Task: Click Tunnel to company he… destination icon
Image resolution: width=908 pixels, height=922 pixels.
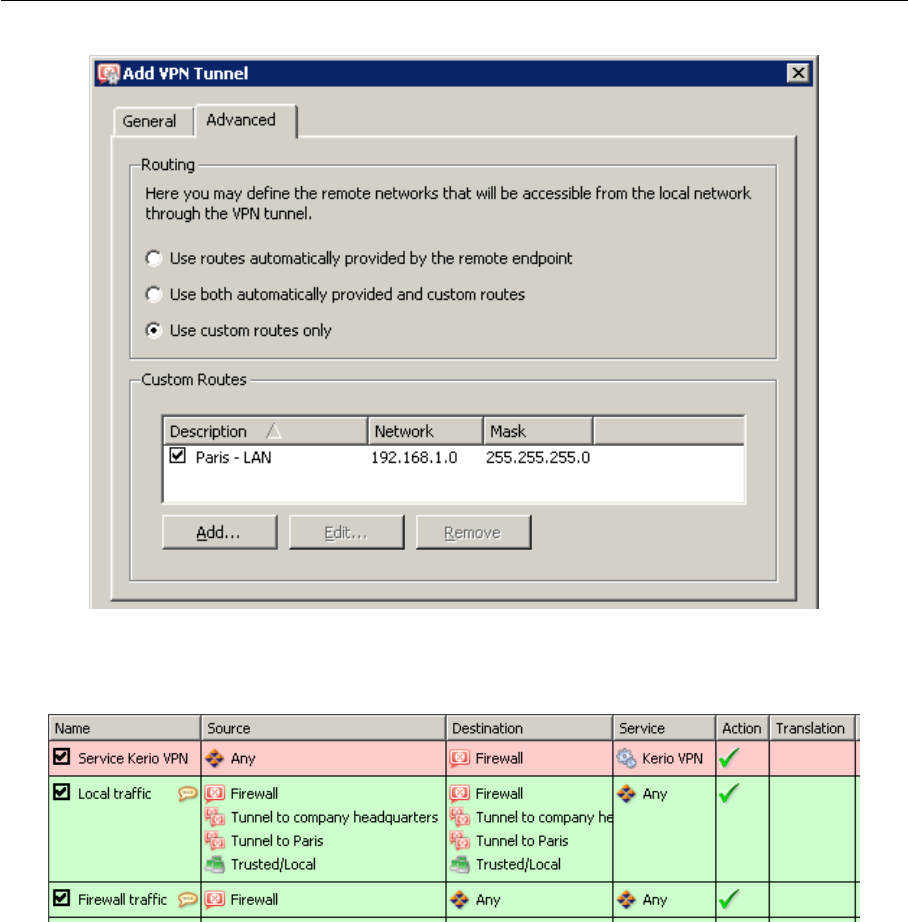Action: click(x=460, y=817)
